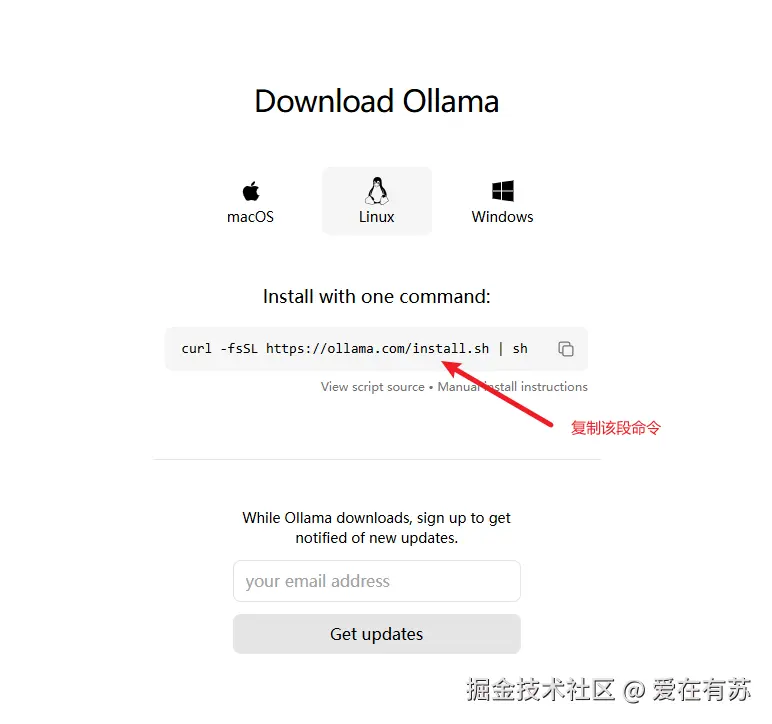
Task: Copy the install command with the clipboard icon
Action: pos(566,348)
